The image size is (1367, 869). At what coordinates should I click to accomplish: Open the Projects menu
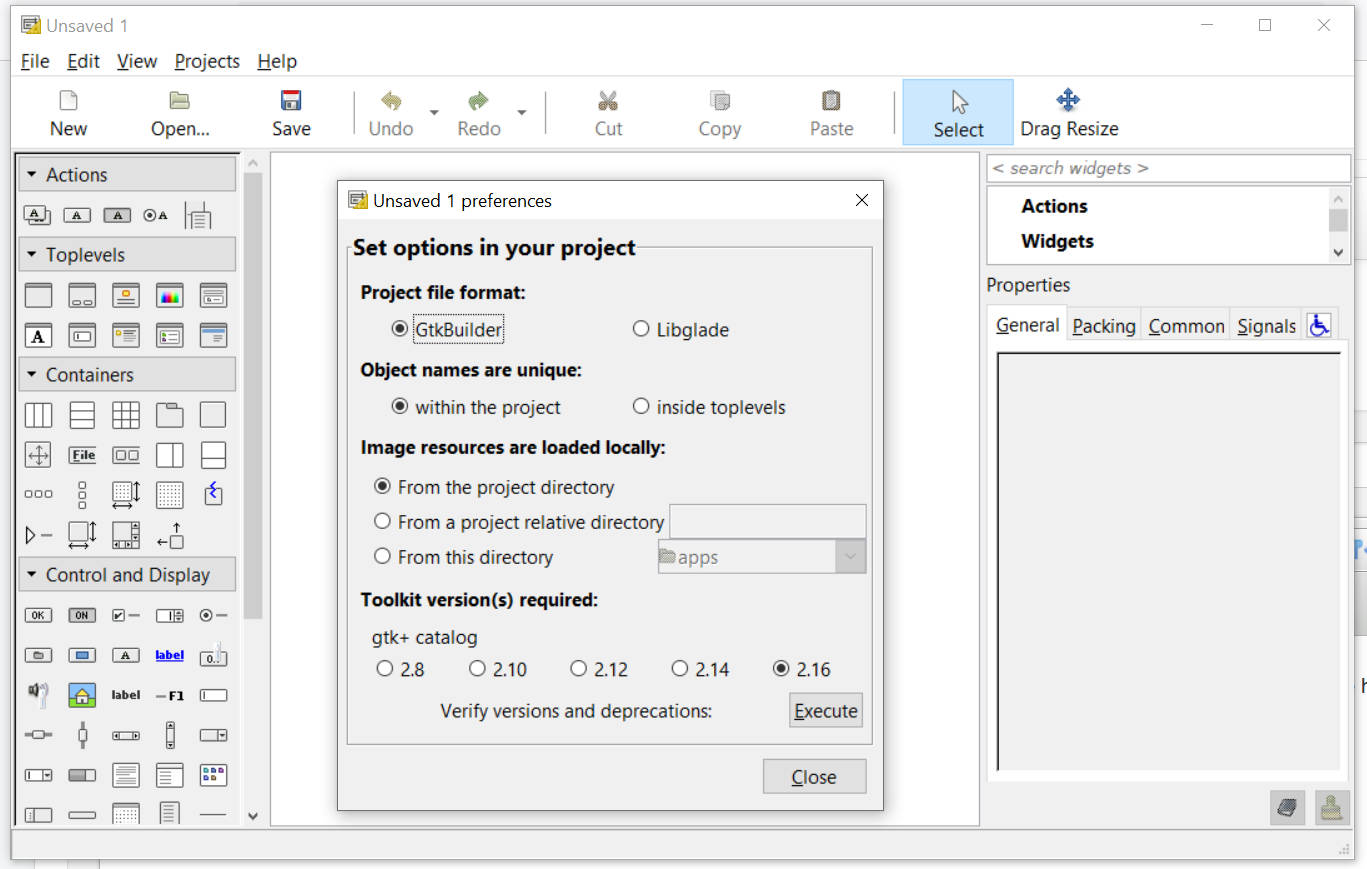coord(207,61)
